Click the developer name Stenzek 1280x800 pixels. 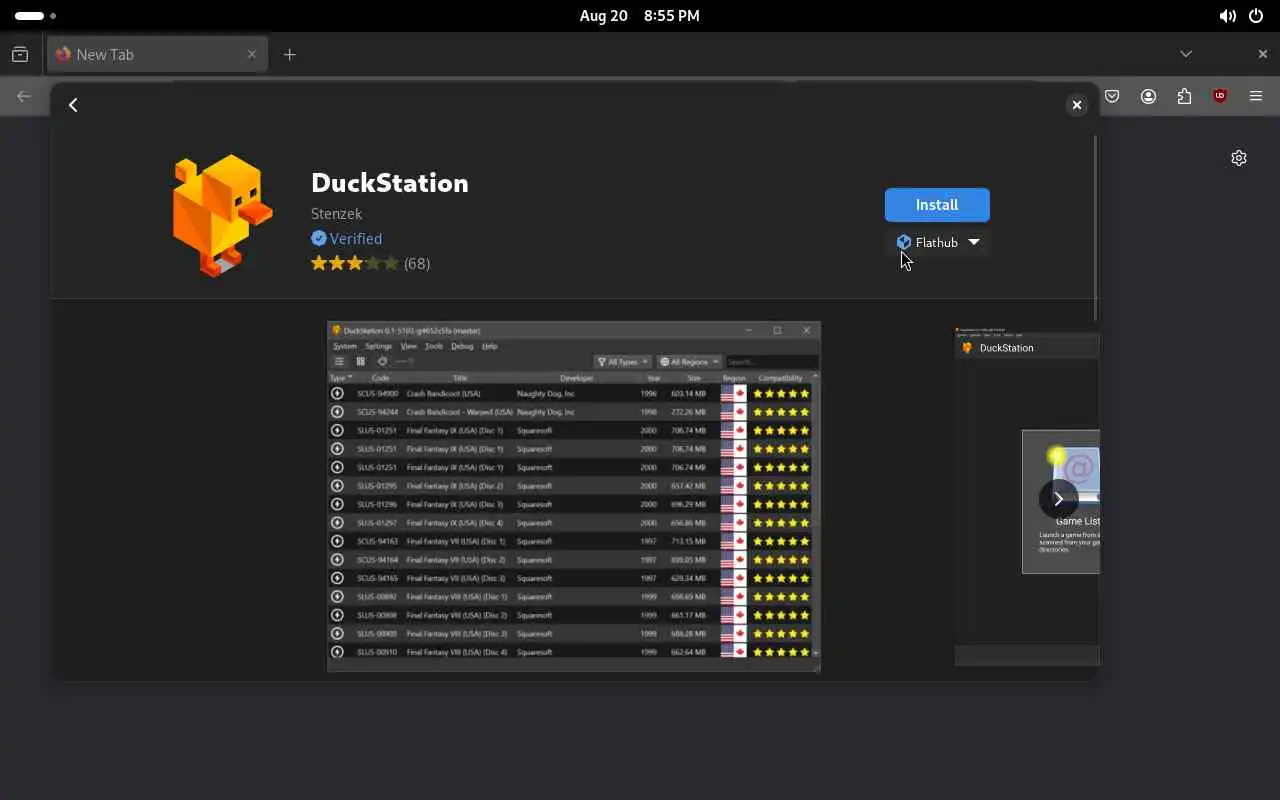coord(336,213)
